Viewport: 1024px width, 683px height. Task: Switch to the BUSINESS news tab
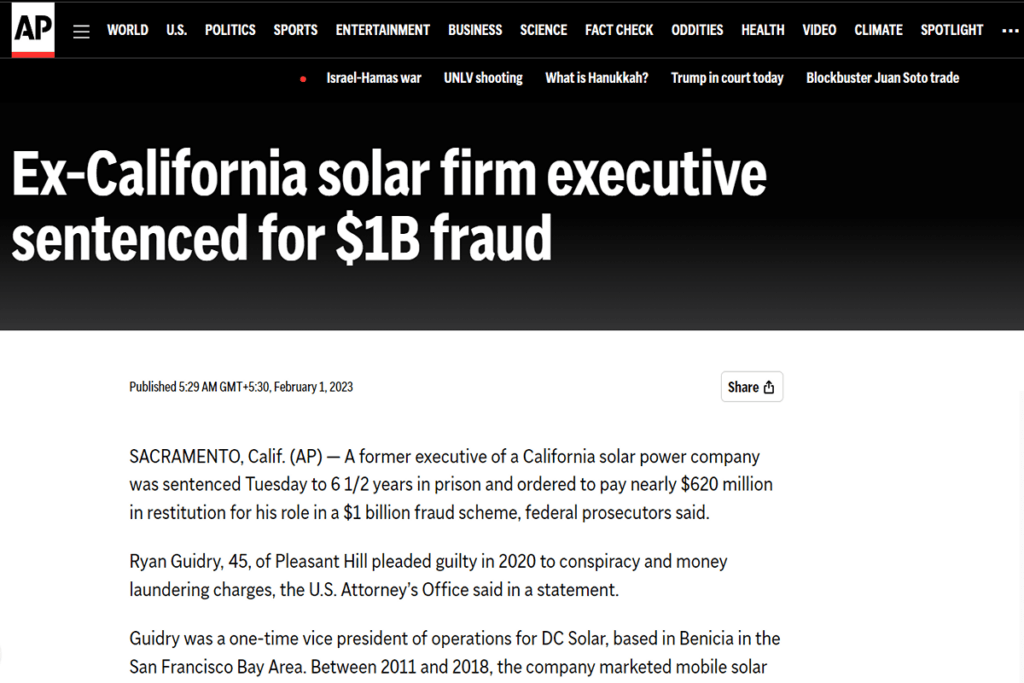tap(474, 30)
